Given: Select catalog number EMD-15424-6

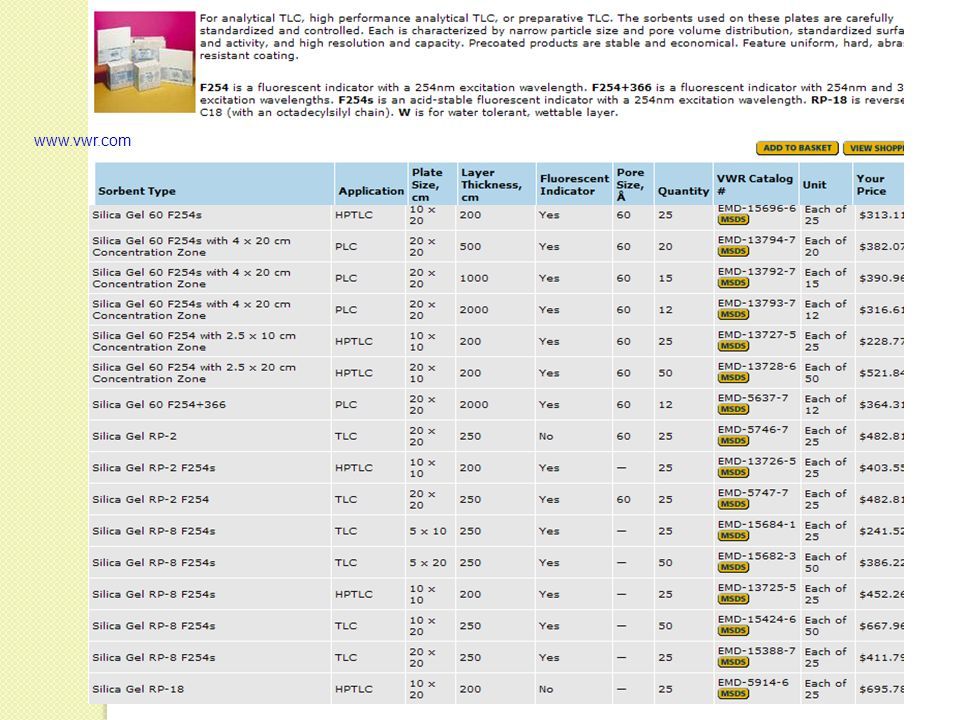Looking at the screenshot, I should tap(757, 620).
